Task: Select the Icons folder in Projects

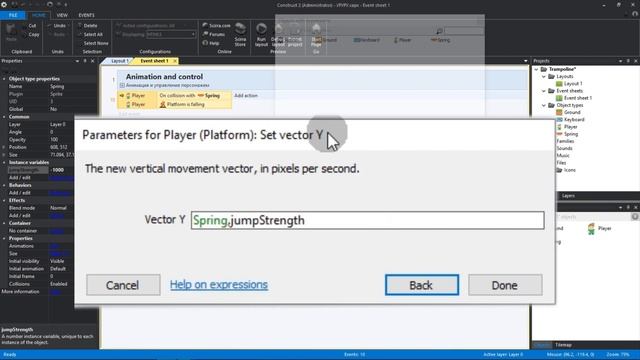Action: click(566, 170)
